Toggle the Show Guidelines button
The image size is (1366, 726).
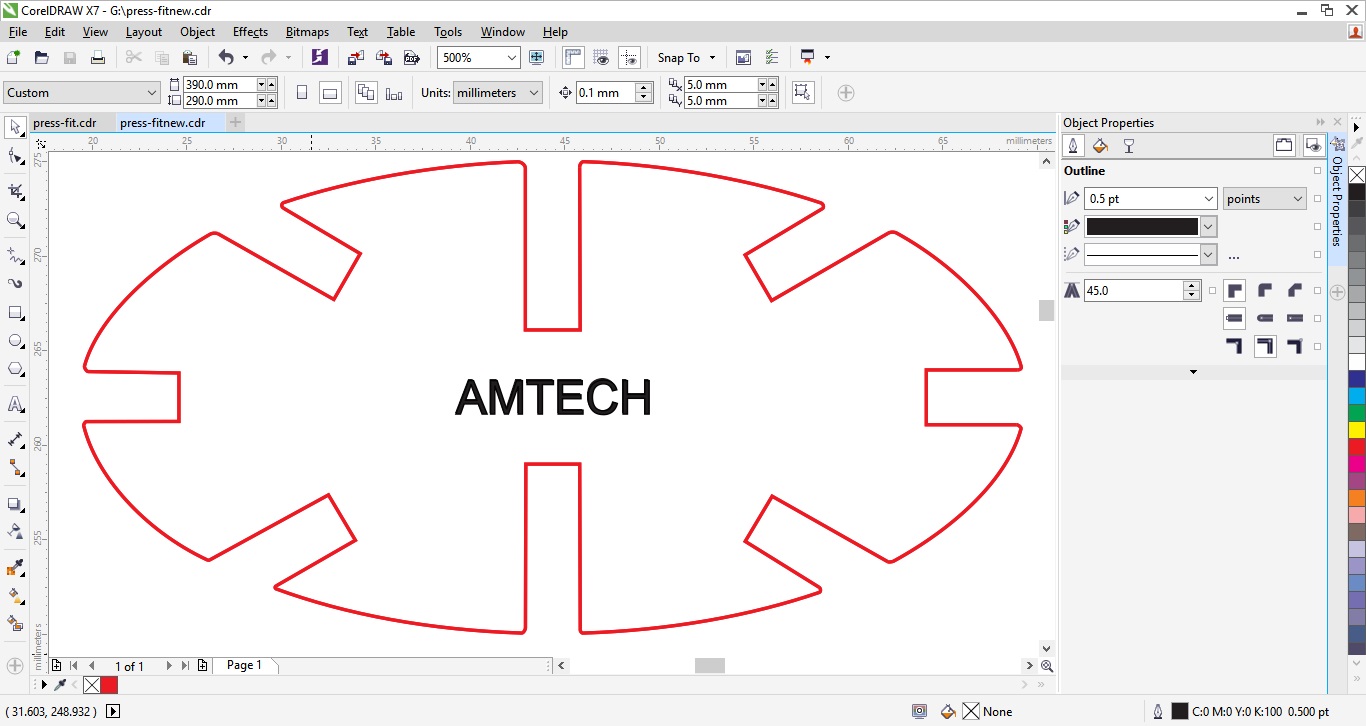629,58
